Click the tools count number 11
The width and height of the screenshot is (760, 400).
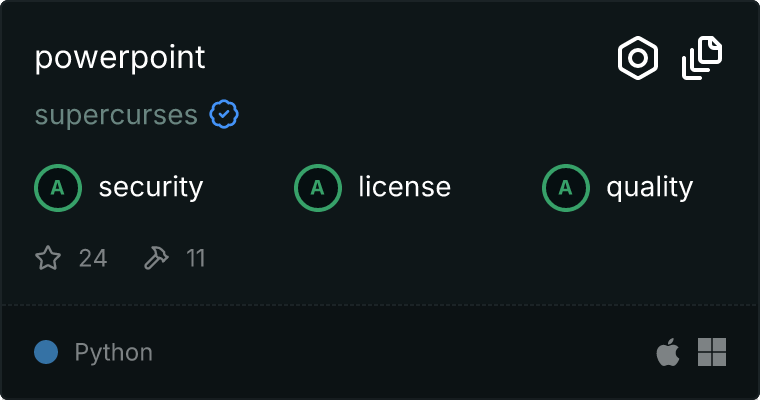tap(196, 258)
